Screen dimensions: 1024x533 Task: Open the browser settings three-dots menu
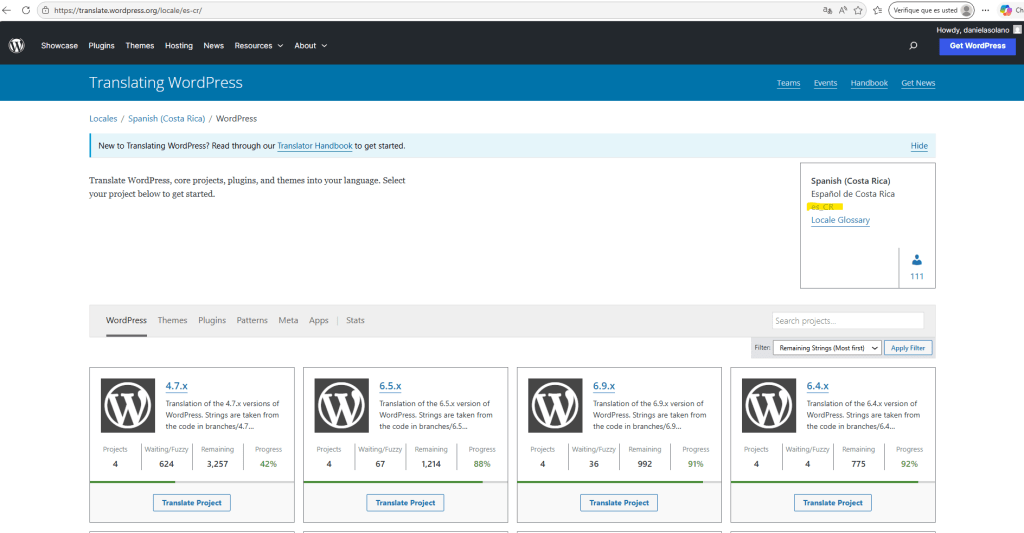987,10
